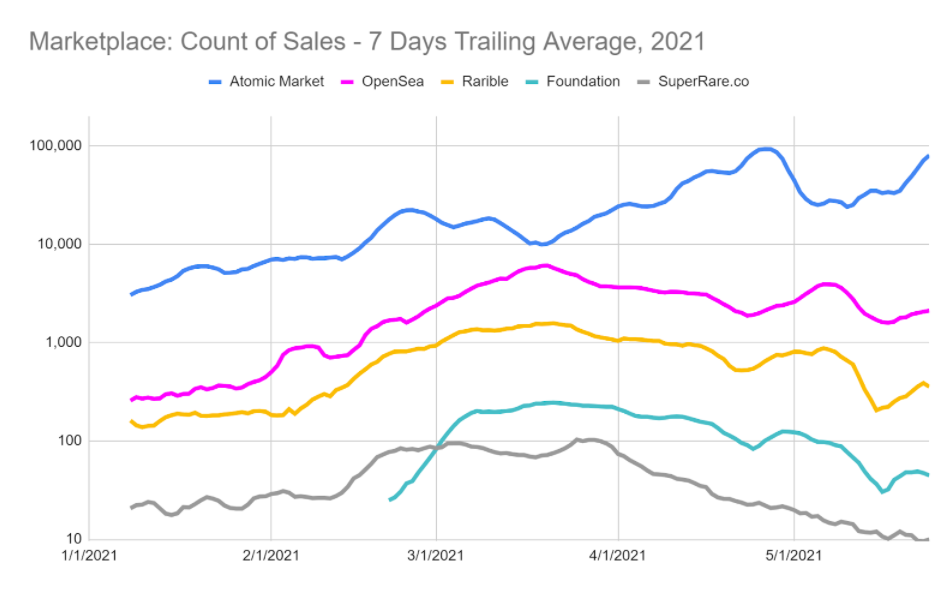Select the OpenSea legend label
This screenshot has height=592, width=952.
click(392, 81)
